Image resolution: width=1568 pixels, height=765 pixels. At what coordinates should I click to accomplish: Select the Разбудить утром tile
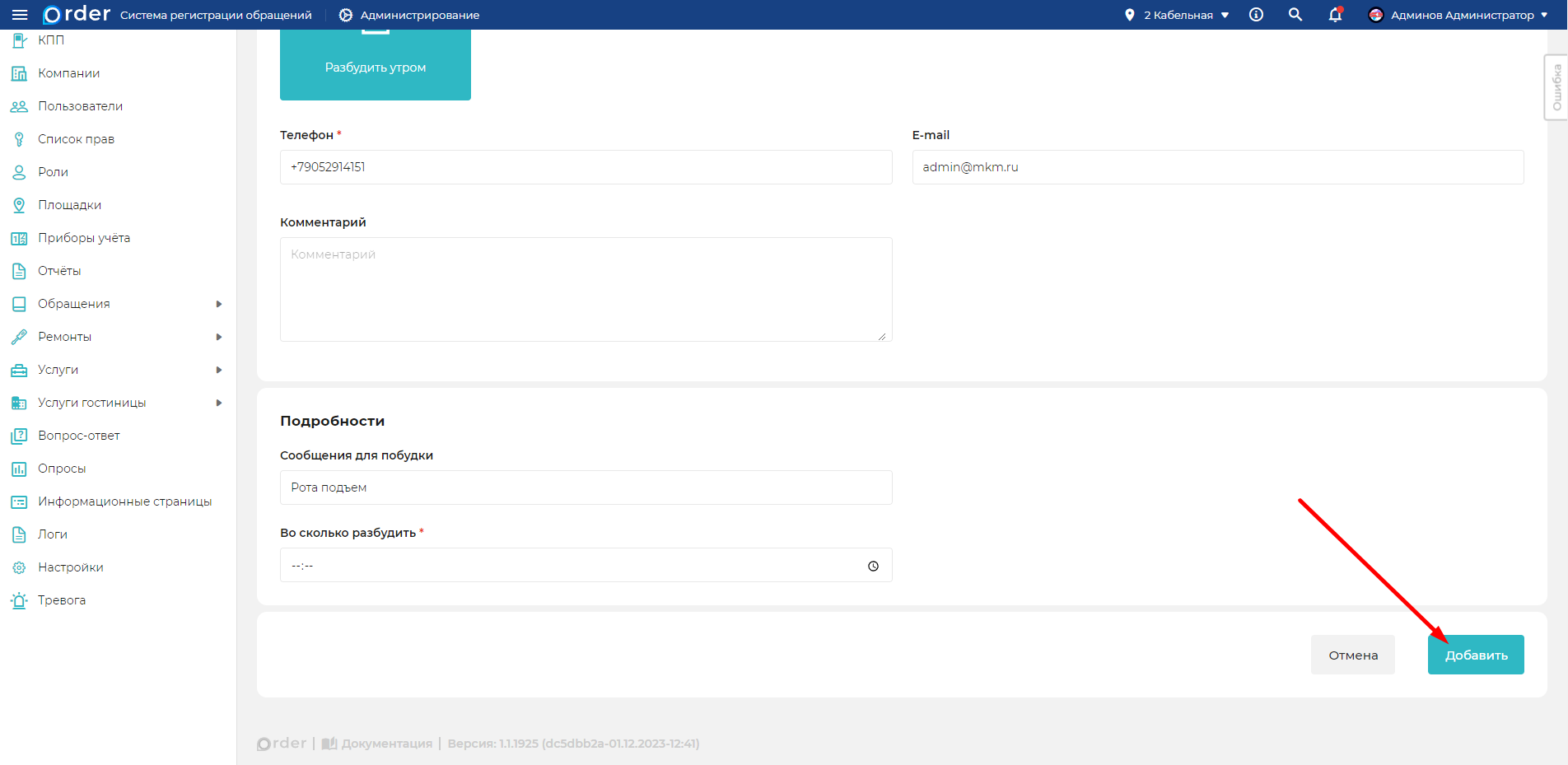tap(376, 66)
